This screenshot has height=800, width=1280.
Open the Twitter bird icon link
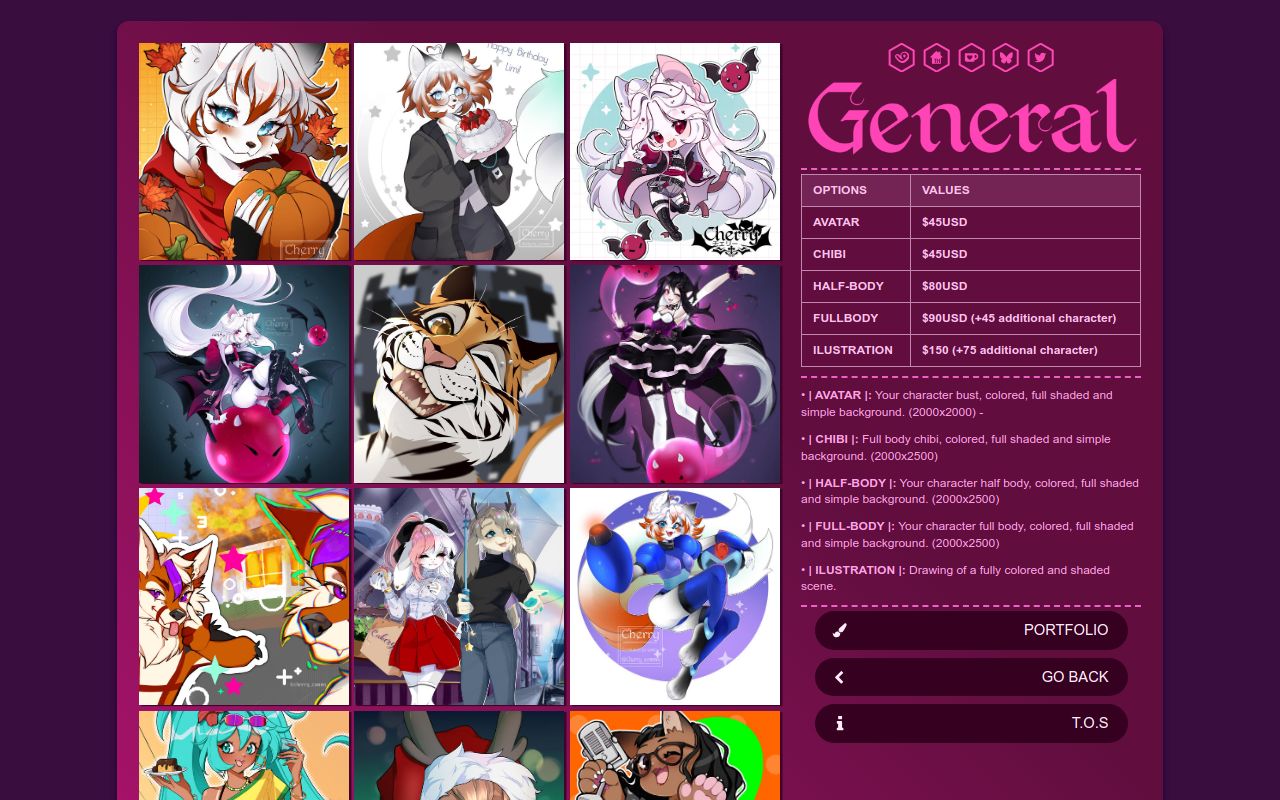(x=1040, y=57)
